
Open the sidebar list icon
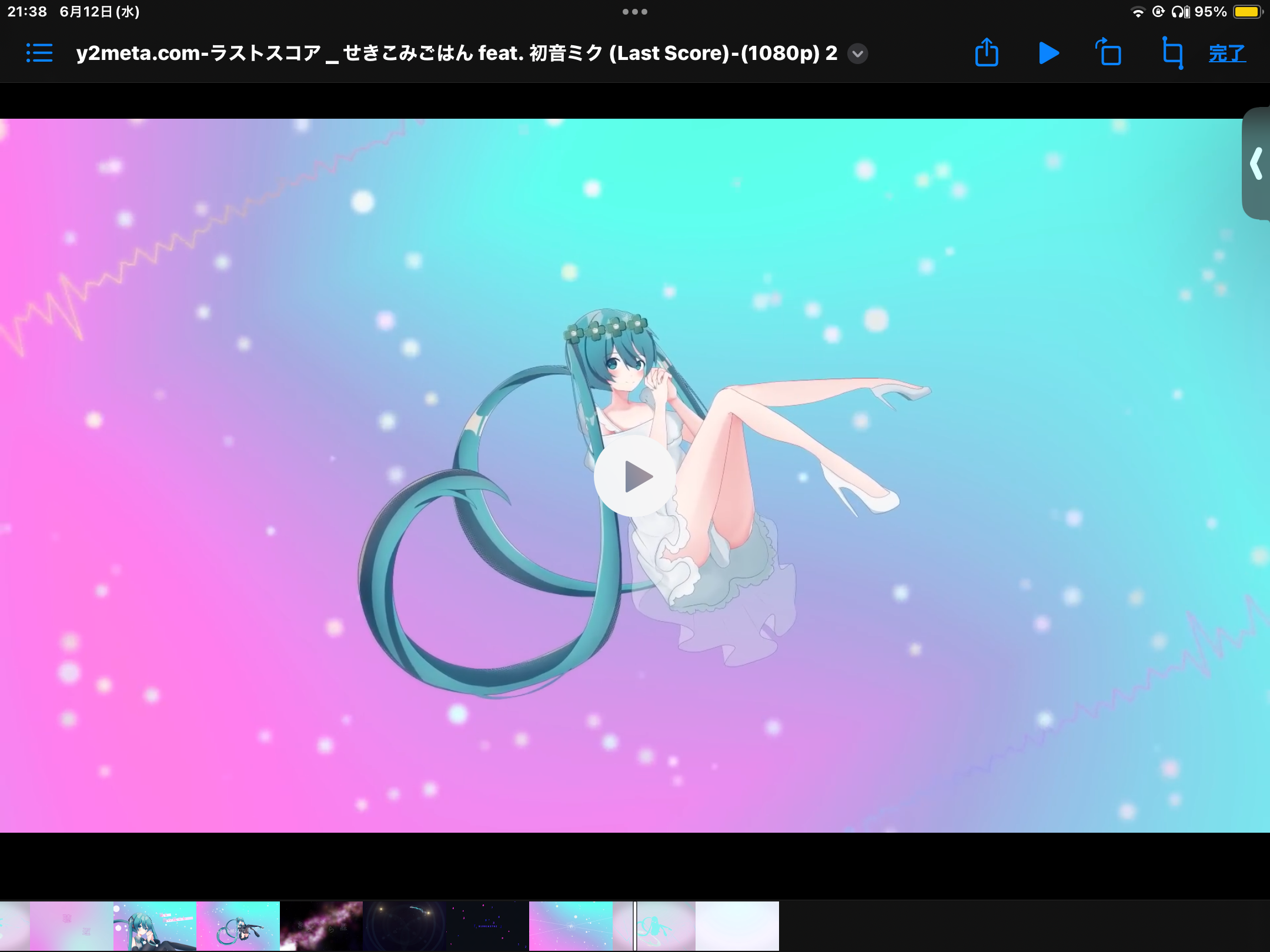pyautogui.click(x=39, y=53)
